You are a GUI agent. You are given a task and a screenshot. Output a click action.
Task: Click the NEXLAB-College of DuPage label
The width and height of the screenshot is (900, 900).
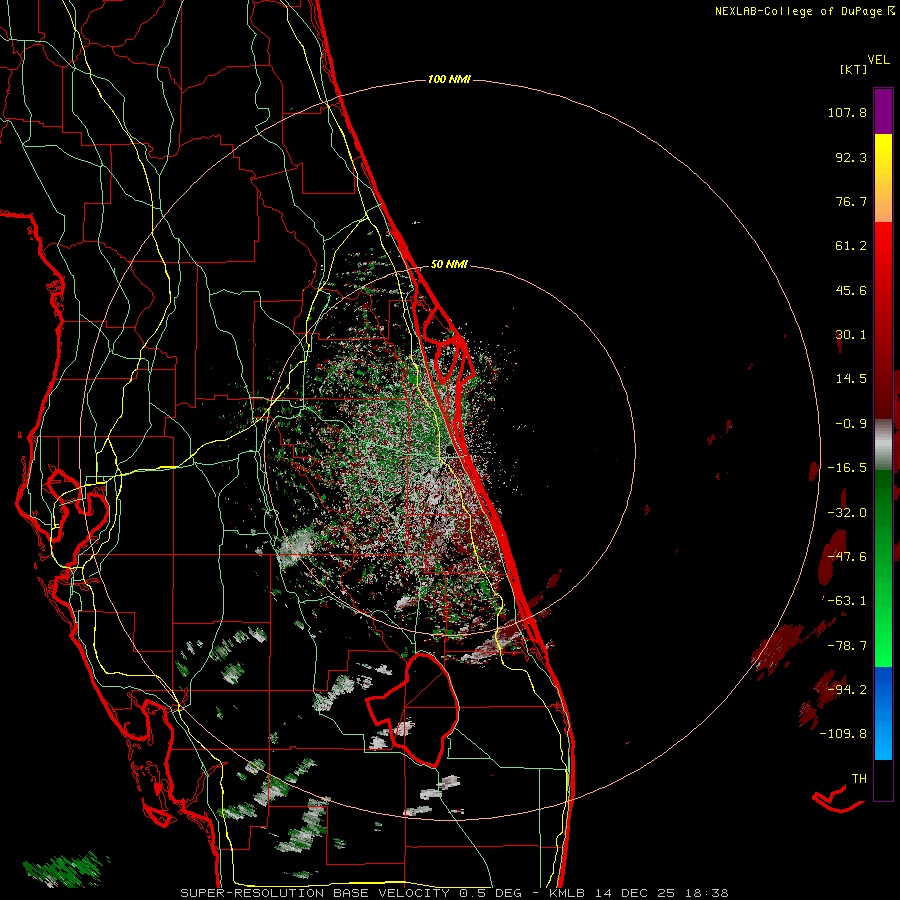798,11
